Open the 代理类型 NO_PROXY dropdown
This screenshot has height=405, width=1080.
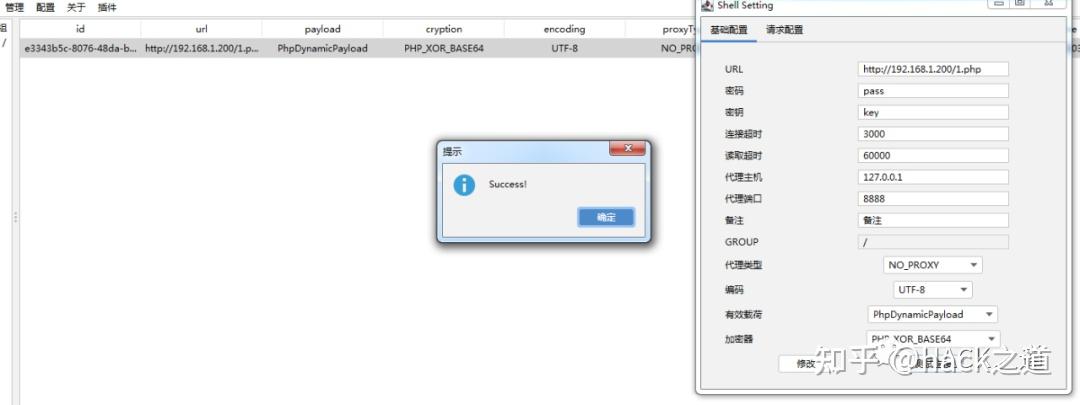pyautogui.click(x=933, y=264)
